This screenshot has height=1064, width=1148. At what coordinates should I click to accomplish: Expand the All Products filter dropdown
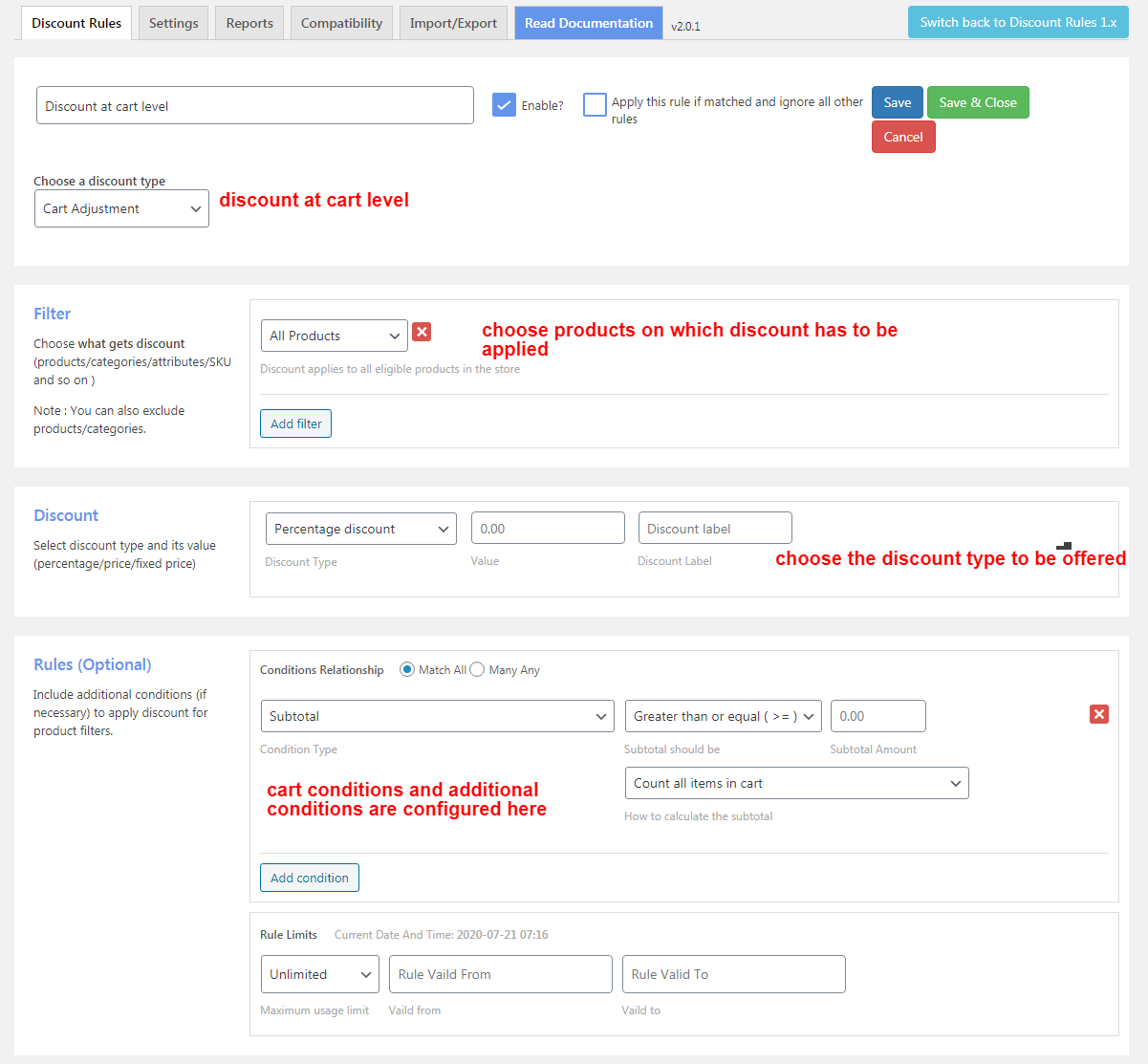(335, 336)
